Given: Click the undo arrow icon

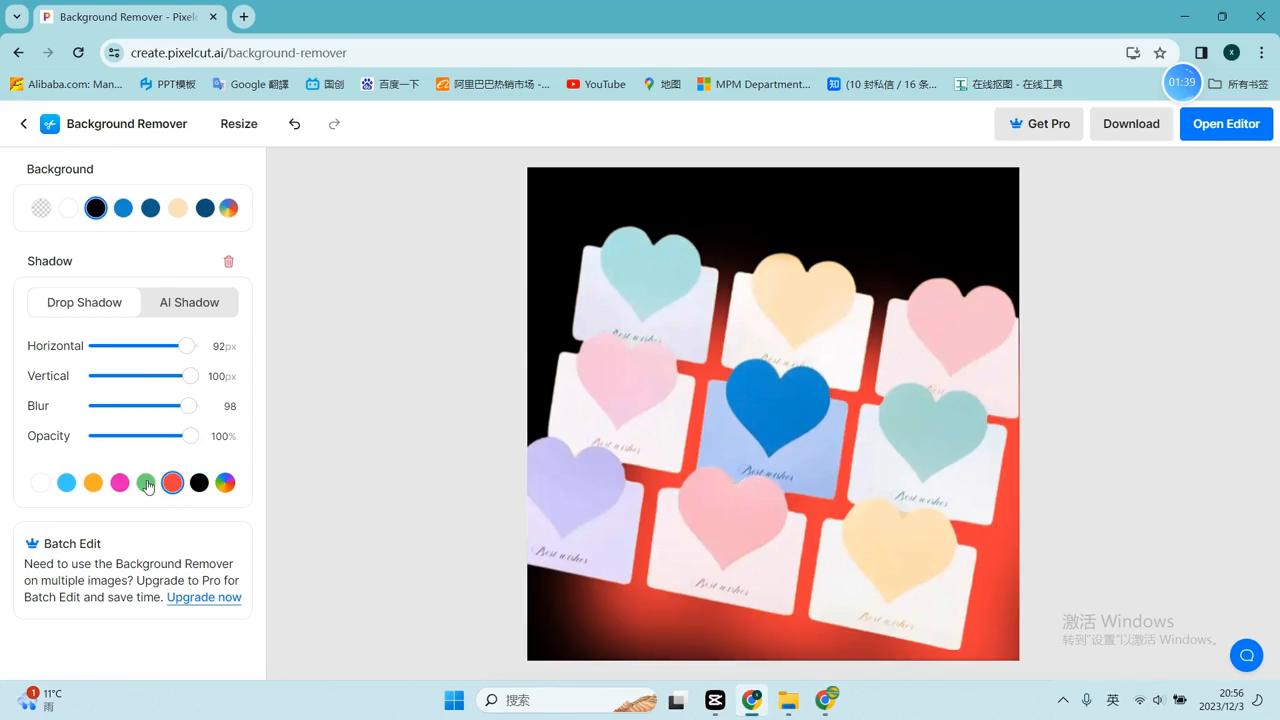Looking at the screenshot, I should pos(294,124).
